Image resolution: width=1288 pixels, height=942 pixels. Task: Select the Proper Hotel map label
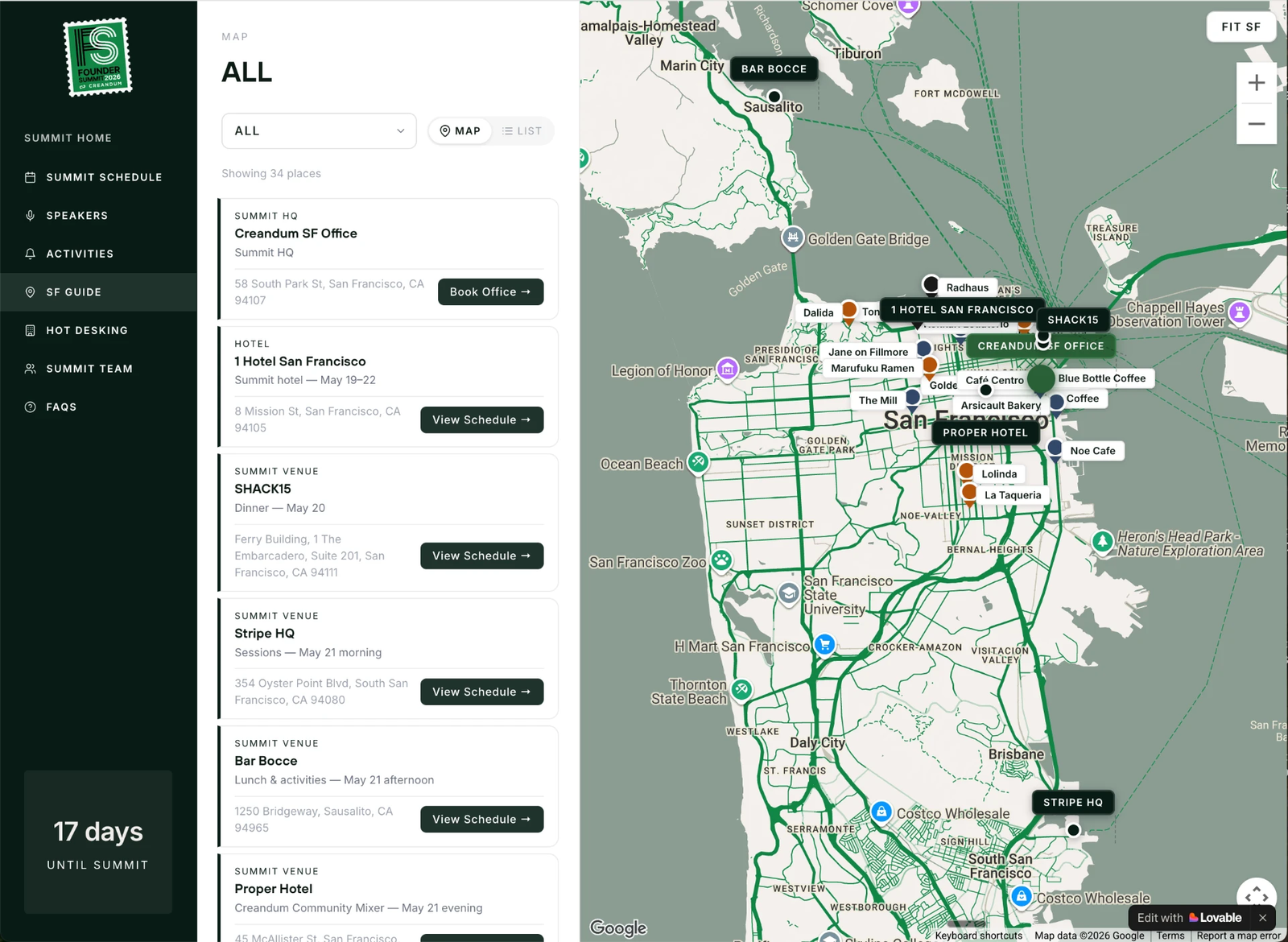pyautogui.click(x=985, y=433)
